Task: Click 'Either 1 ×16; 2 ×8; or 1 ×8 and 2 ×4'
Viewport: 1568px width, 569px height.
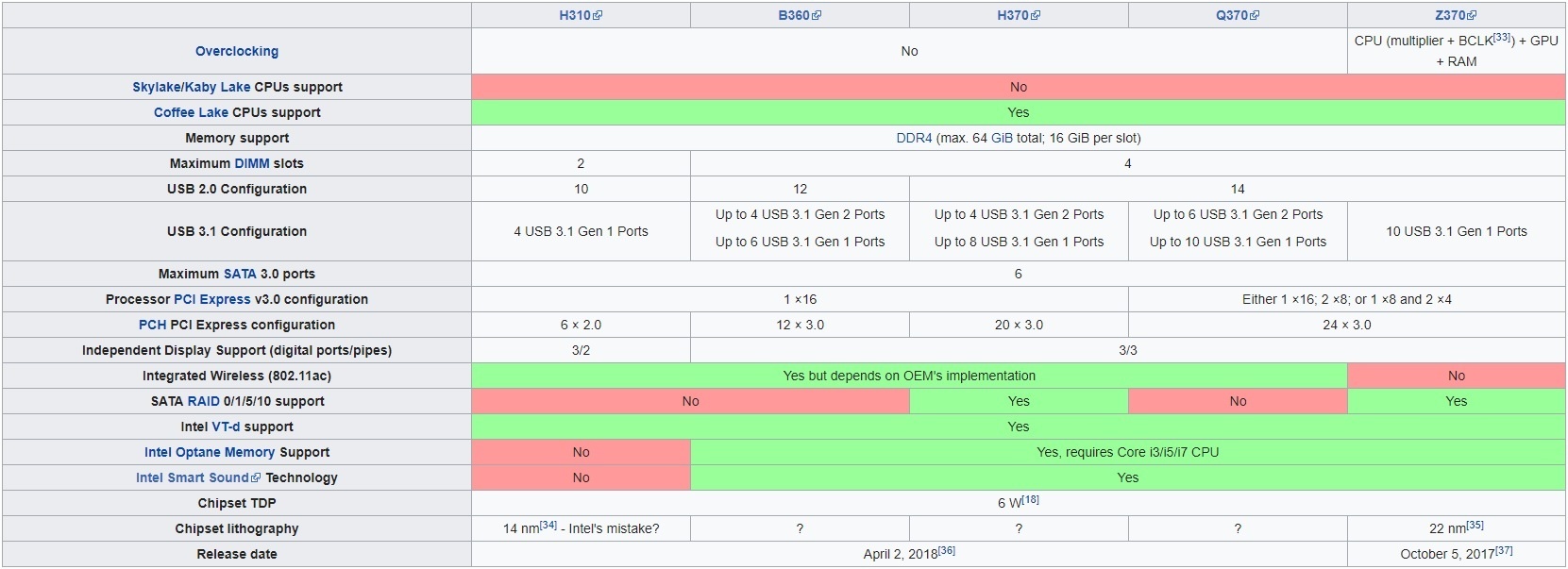Action: (x=1347, y=299)
